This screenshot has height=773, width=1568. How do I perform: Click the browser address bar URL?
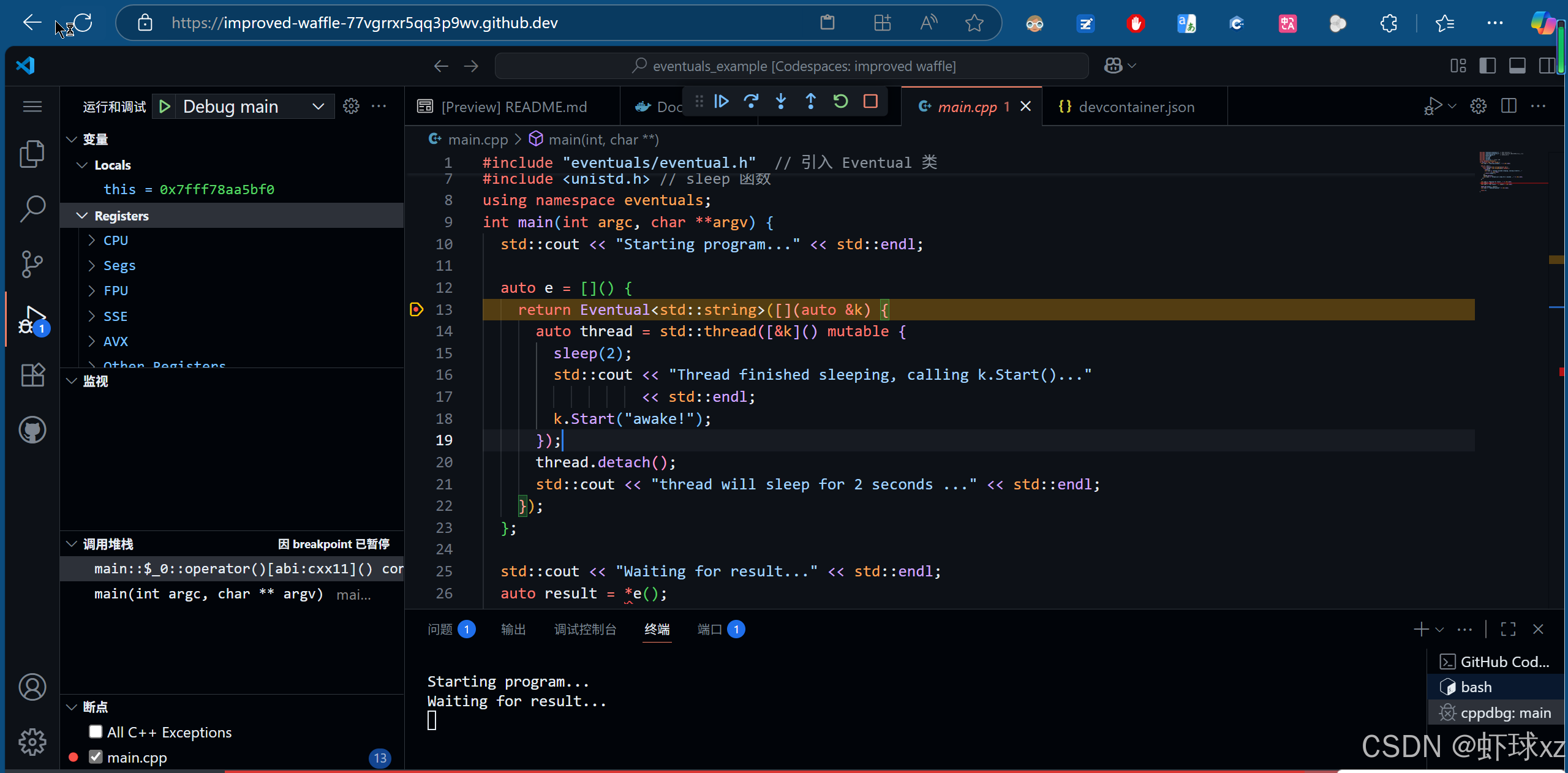365,23
